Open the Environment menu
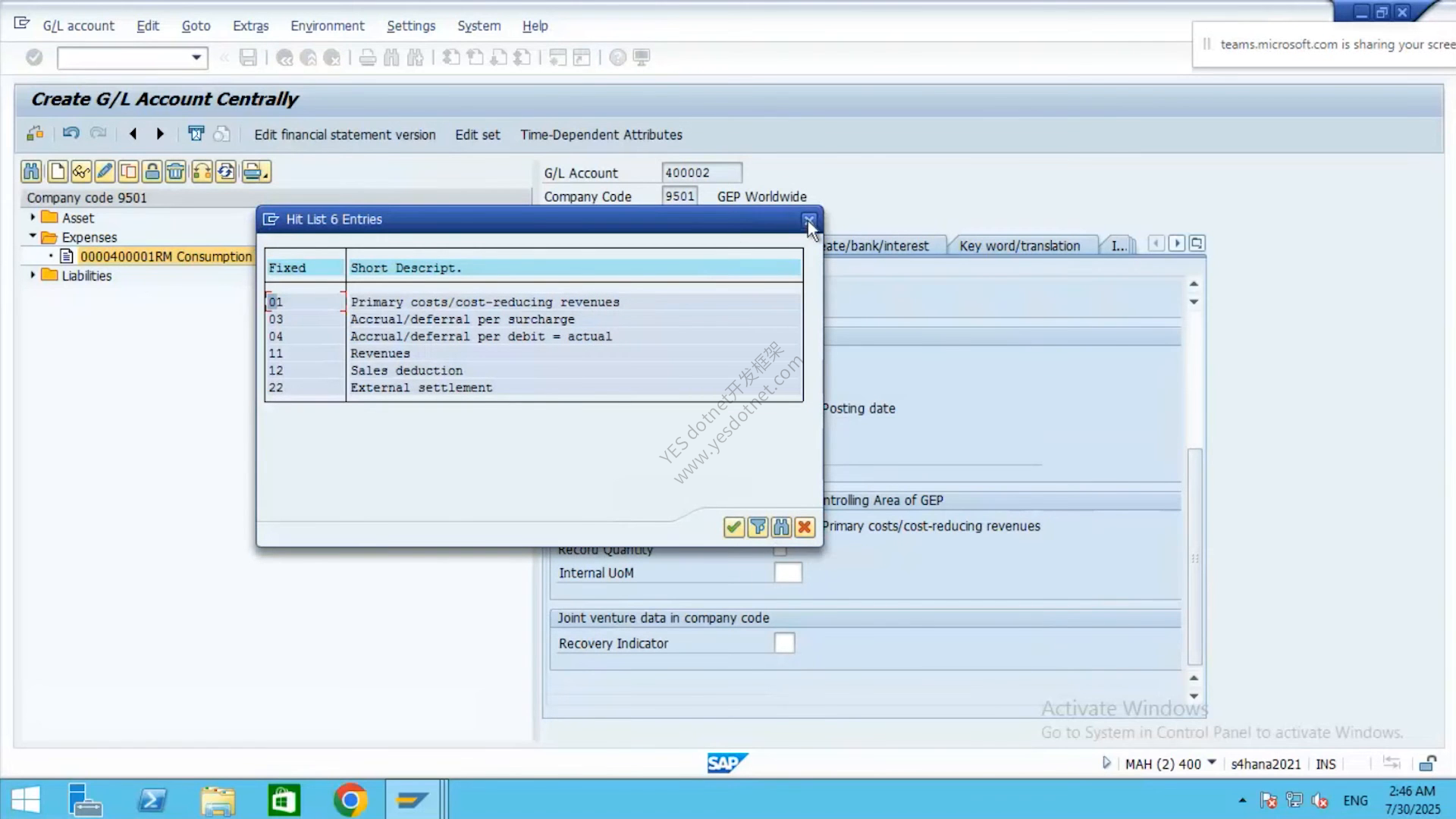This screenshot has width=1456, height=819. click(328, 26)
